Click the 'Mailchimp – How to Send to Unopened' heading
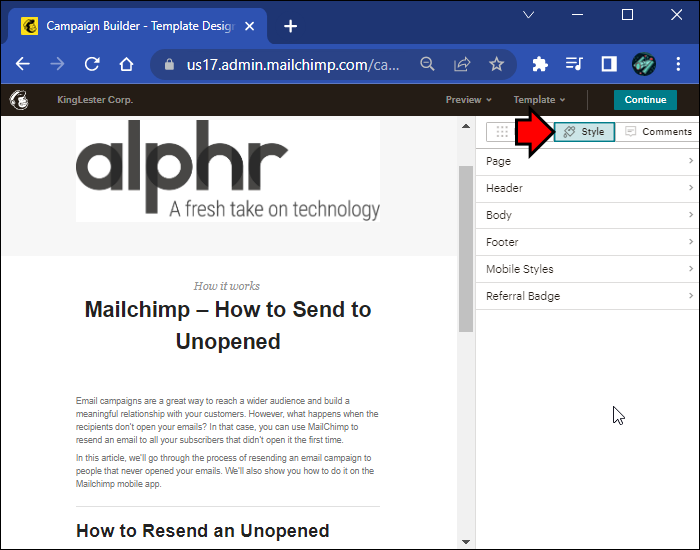This screenshot has height=550, width=700. tap(228, 325)
